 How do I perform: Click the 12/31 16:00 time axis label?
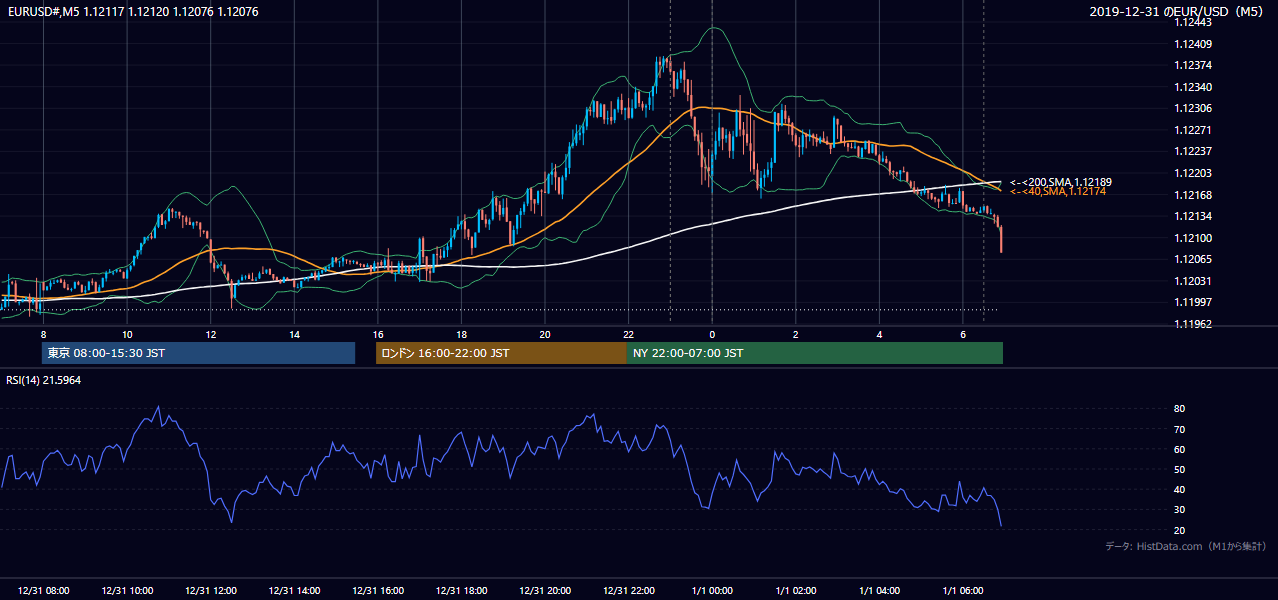[378, 591]
